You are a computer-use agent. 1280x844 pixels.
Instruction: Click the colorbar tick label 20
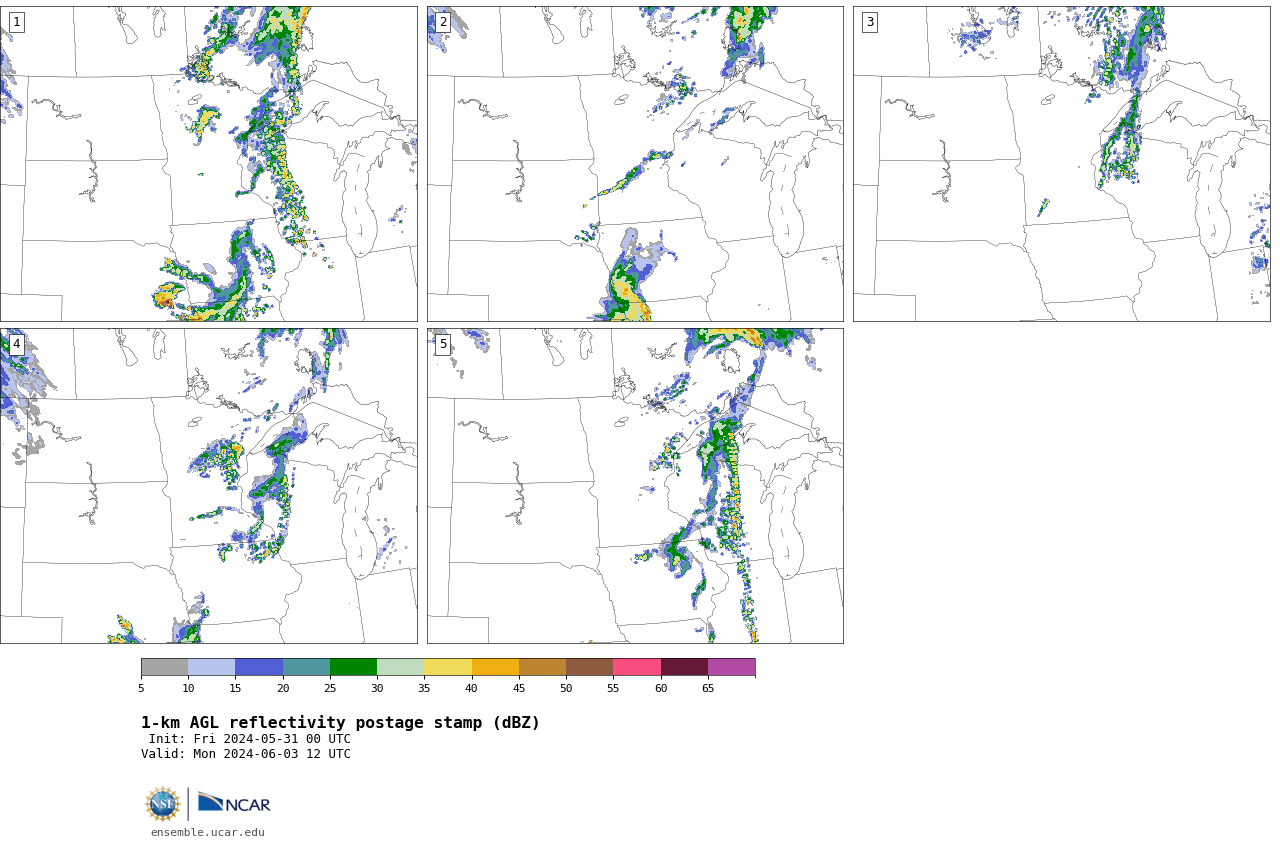tap(283, 688)
